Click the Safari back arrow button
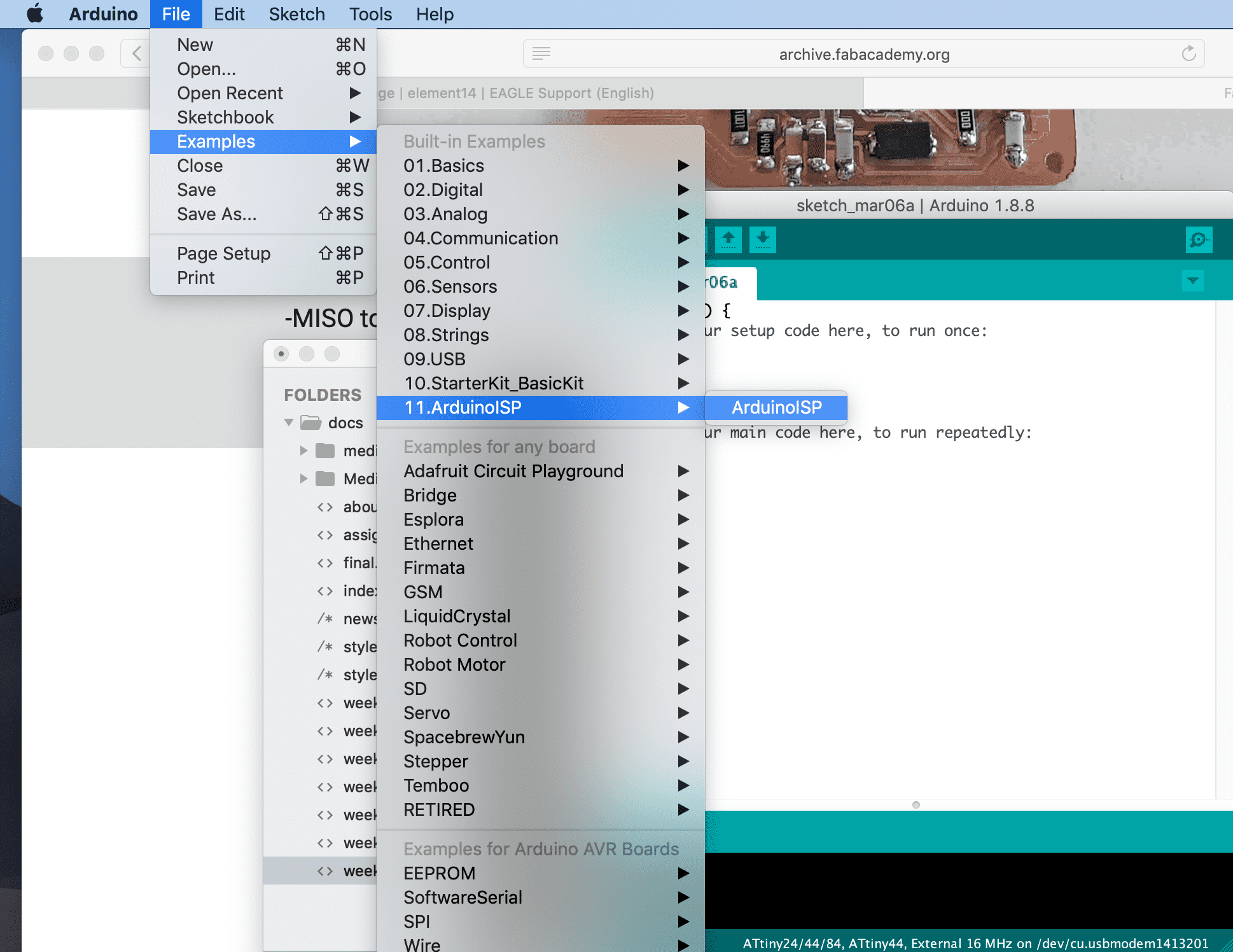 (x=136, y=53)
